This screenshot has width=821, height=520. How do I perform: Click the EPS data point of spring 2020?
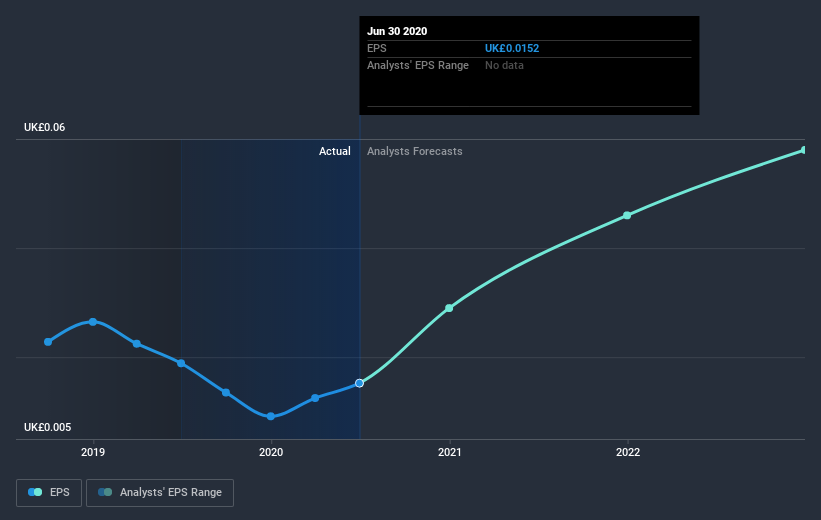point(315,398)
